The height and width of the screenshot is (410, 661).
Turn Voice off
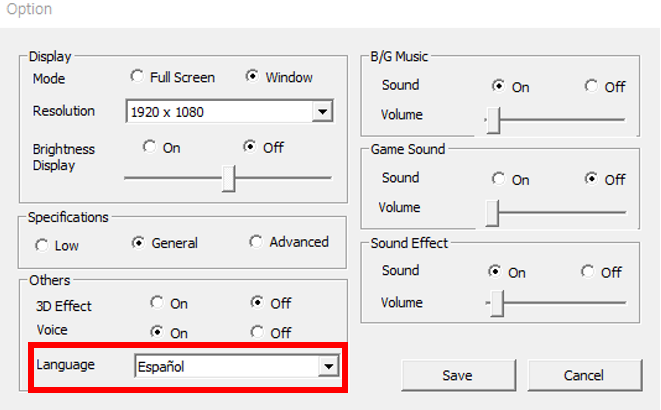click(x=257, y=332)
